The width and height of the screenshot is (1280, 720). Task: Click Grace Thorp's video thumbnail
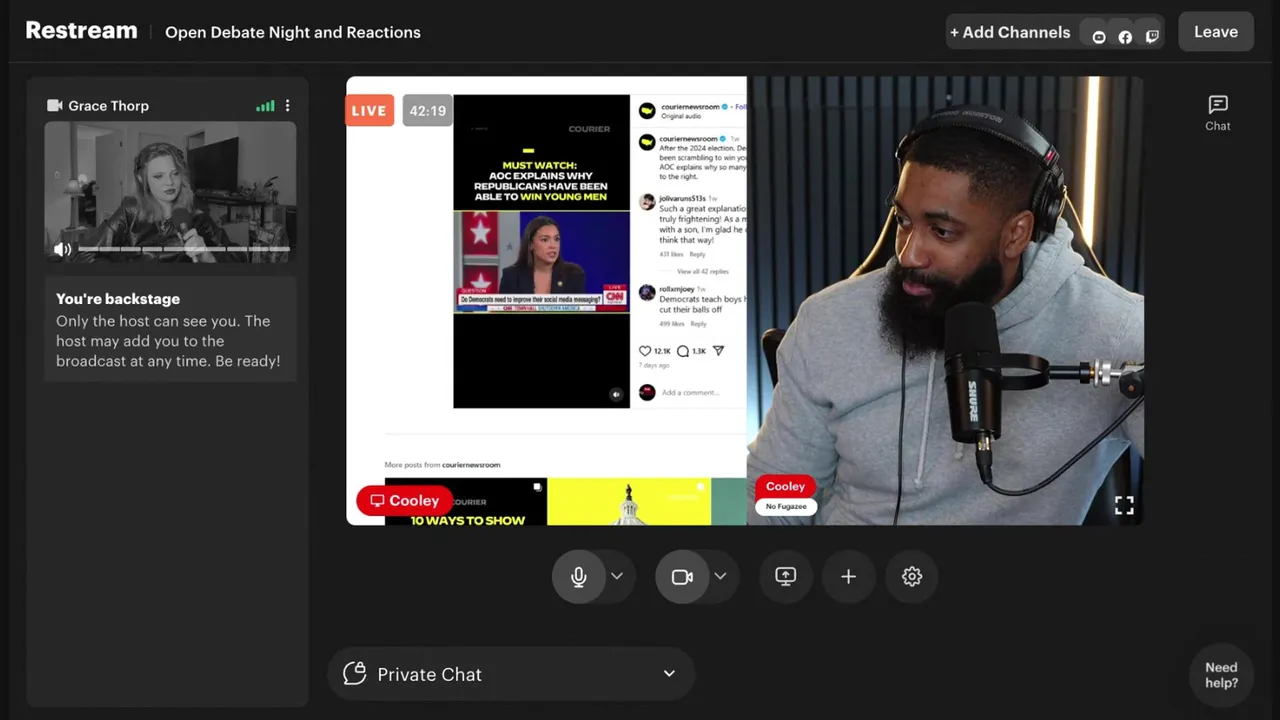click(170, 192)
